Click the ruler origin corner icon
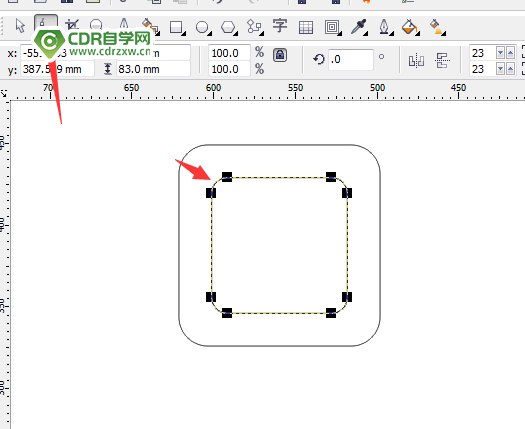The width and height of the screenshot is (525, 429). coord(4,93)
